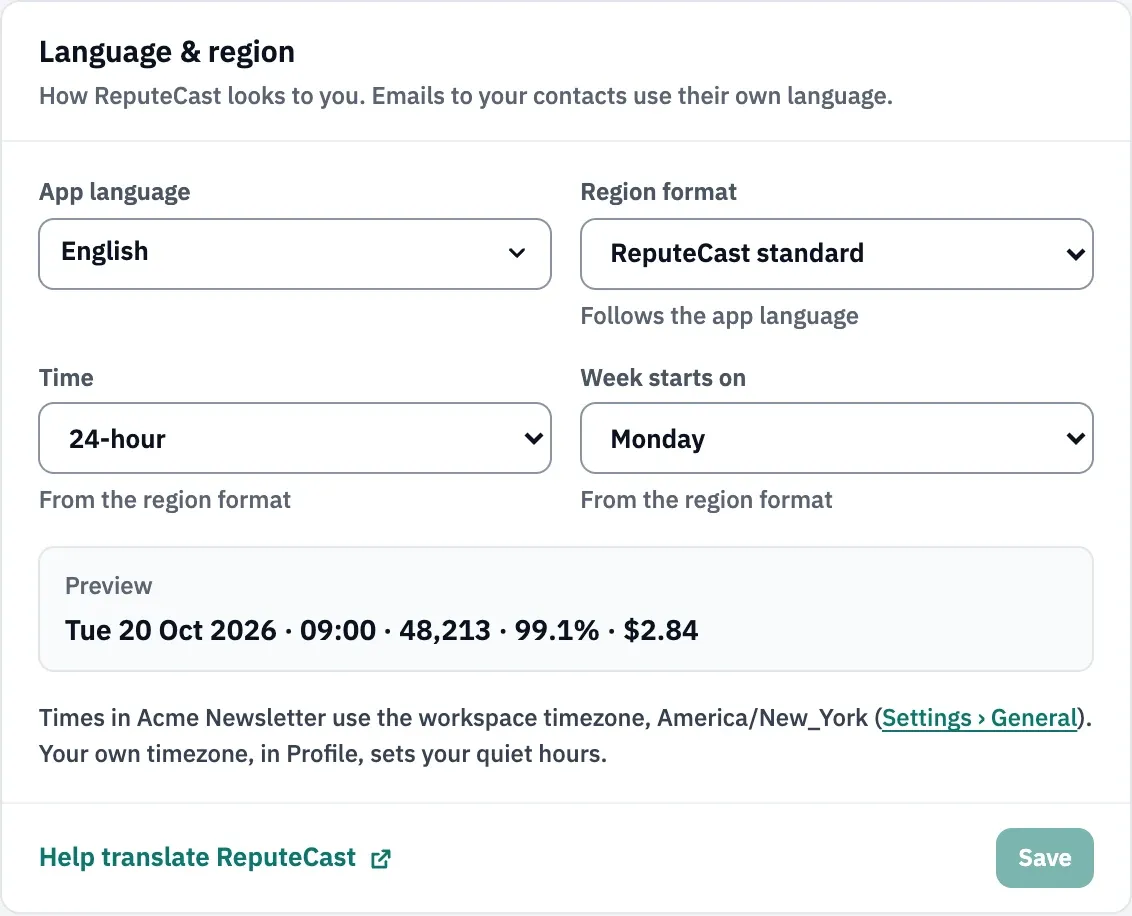Click the App language label
The image size is (1132, 916).
click(x=115, y=192)
